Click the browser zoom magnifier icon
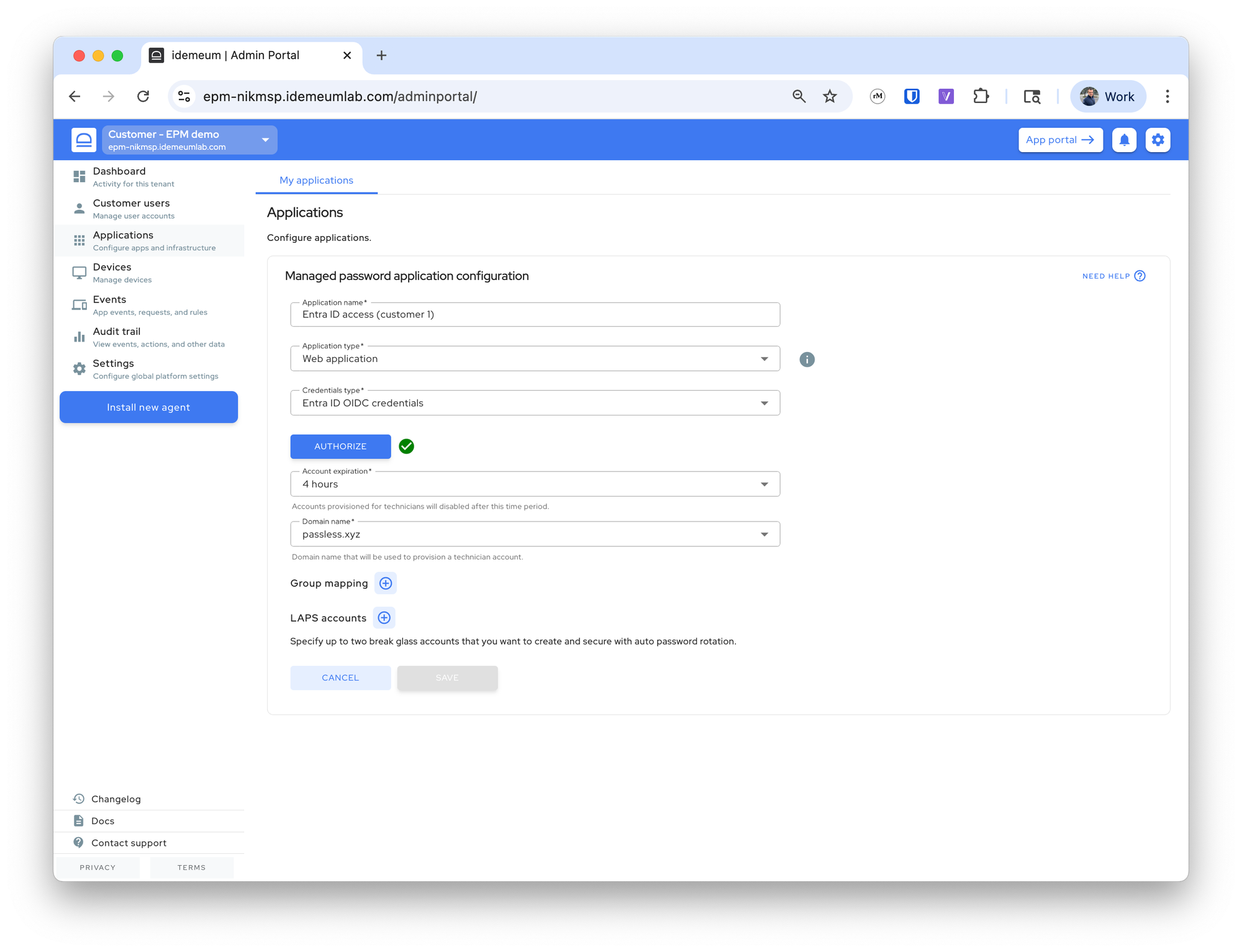Viewport: 1242px width, 952px height. click(799, 96)
